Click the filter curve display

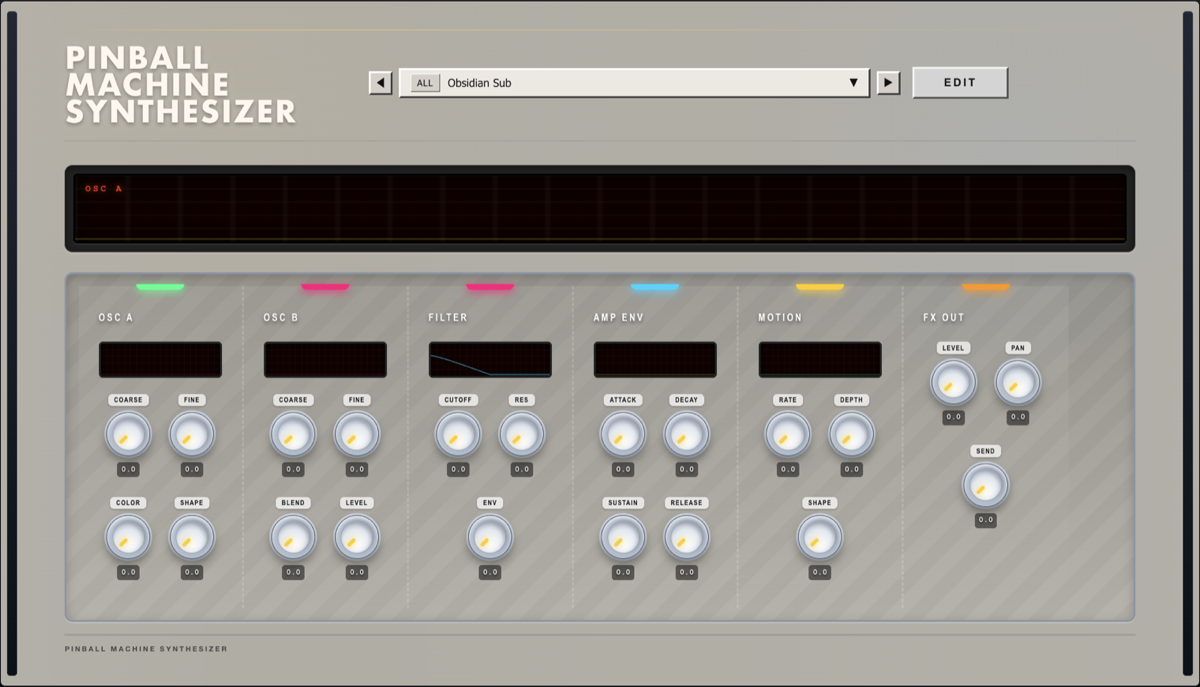pos(490,360)
